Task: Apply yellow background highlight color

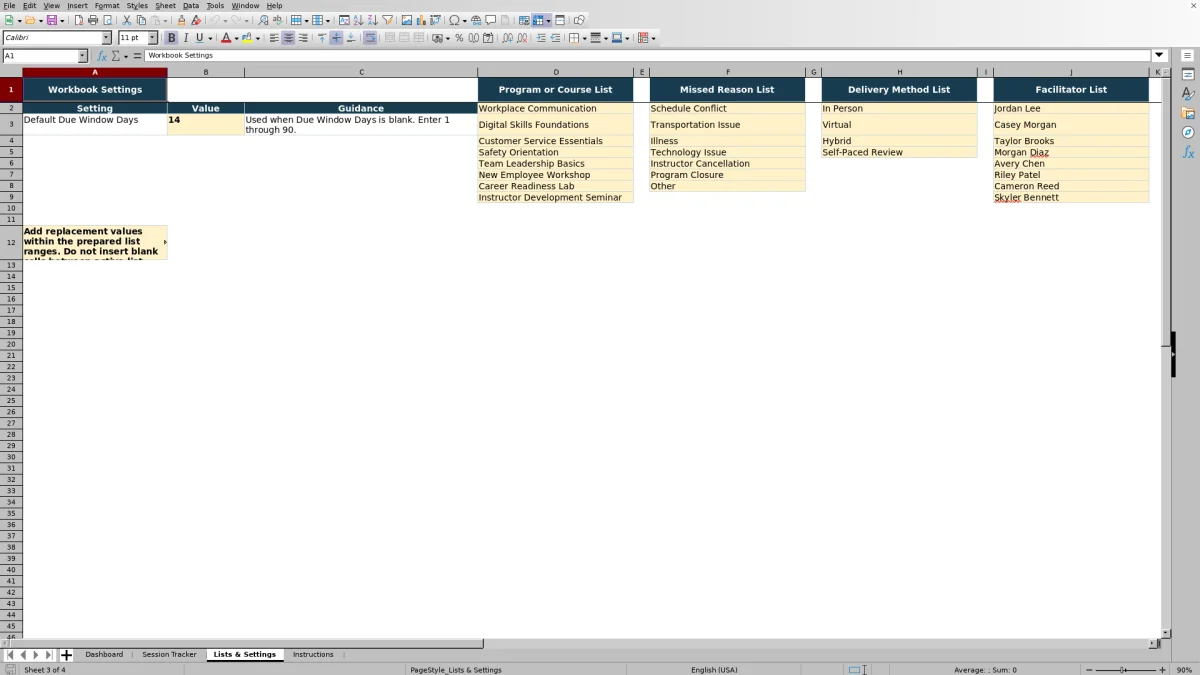Action: [x=247, y=38]
